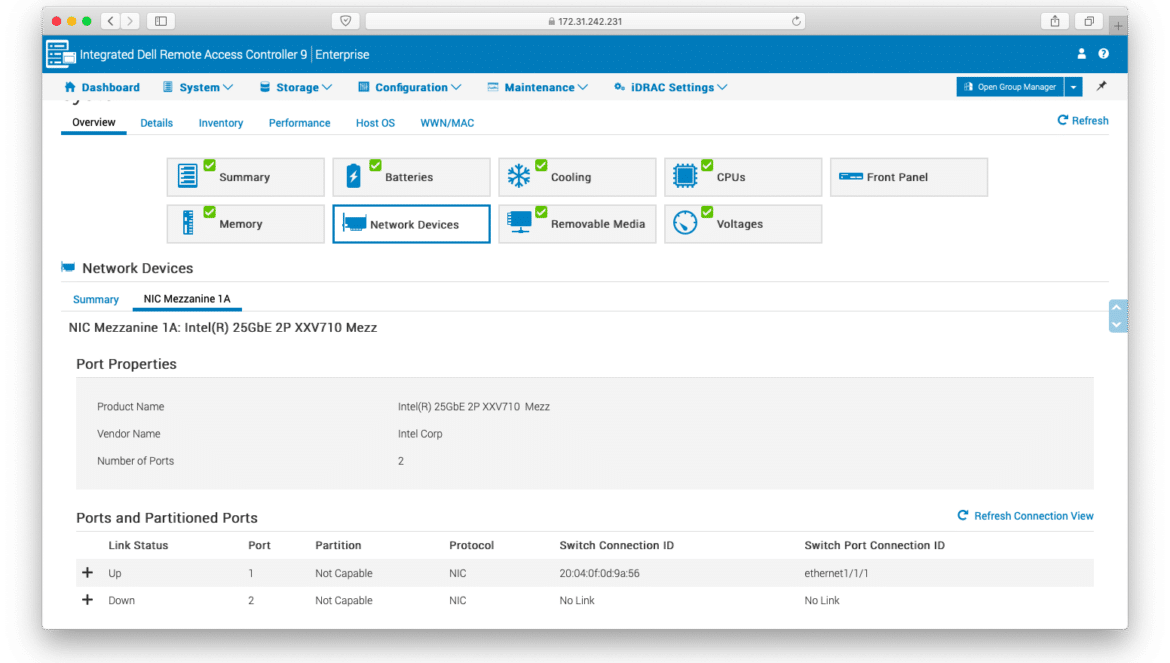Reload the page using the address bar icon

pyautogui.click(x=796, y=21)
